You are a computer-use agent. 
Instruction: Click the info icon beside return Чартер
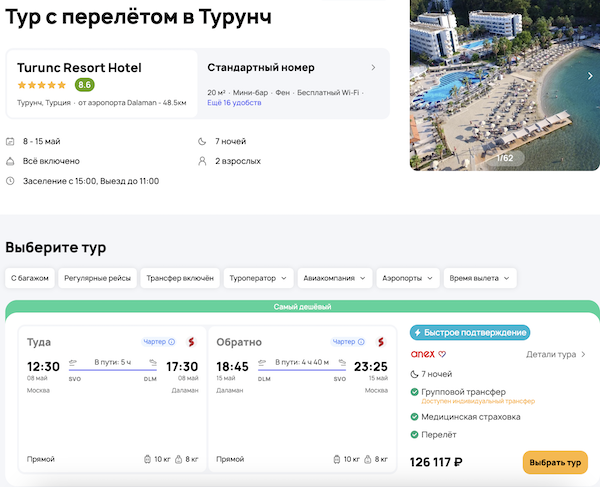tap(361, 341)
